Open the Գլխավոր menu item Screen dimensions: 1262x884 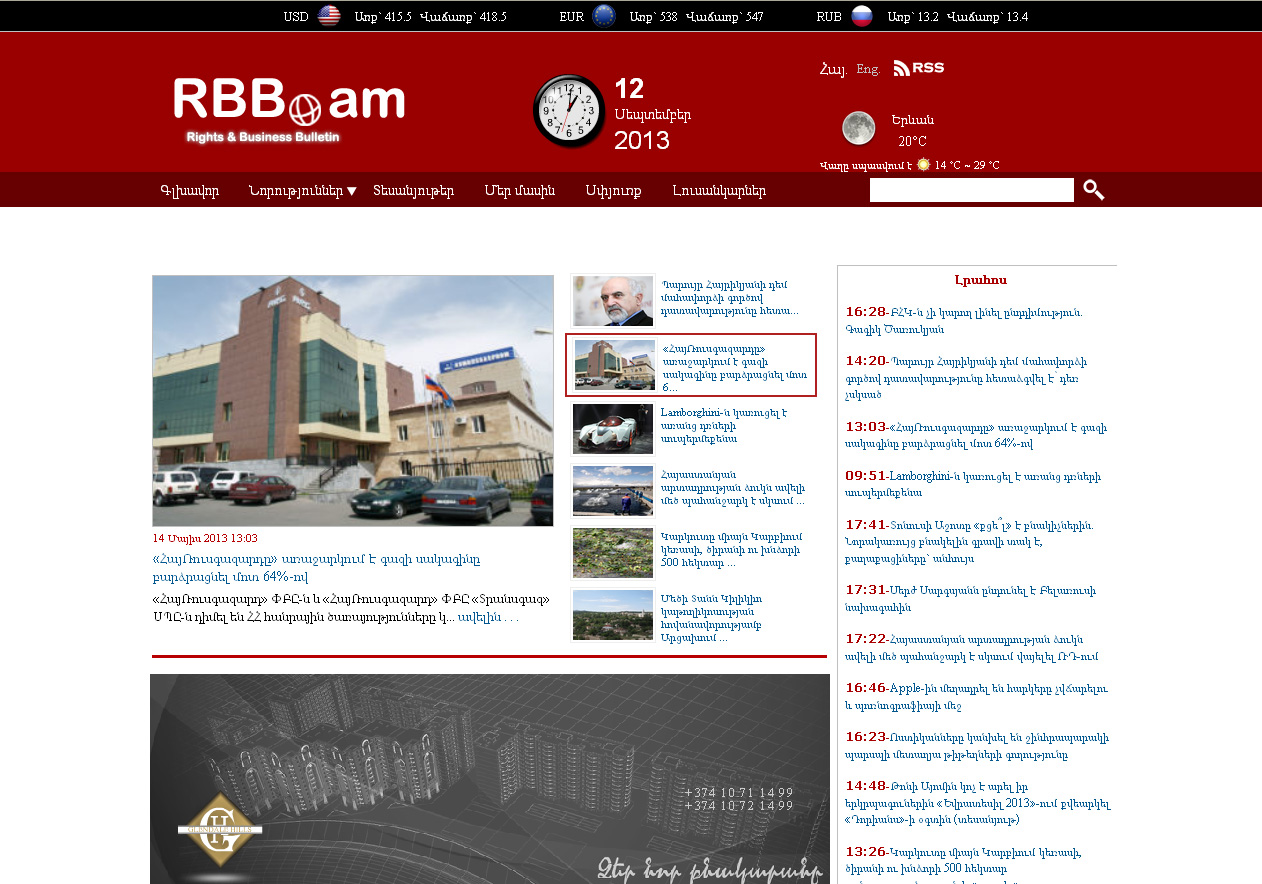[x=189, y=191]
